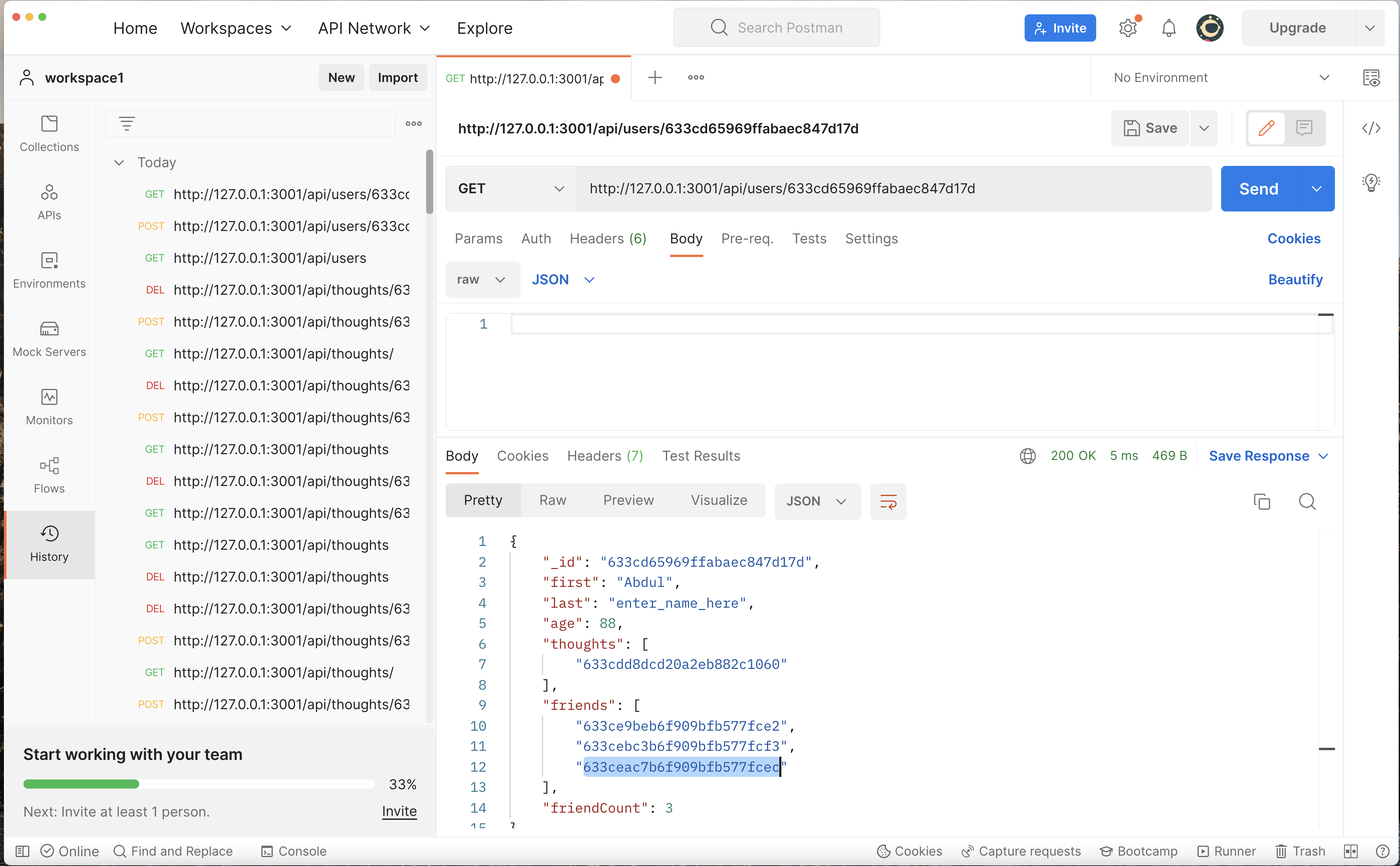1400x866 pixels.
Task: Click the user avatar icon
Action: pos(1209,28)
